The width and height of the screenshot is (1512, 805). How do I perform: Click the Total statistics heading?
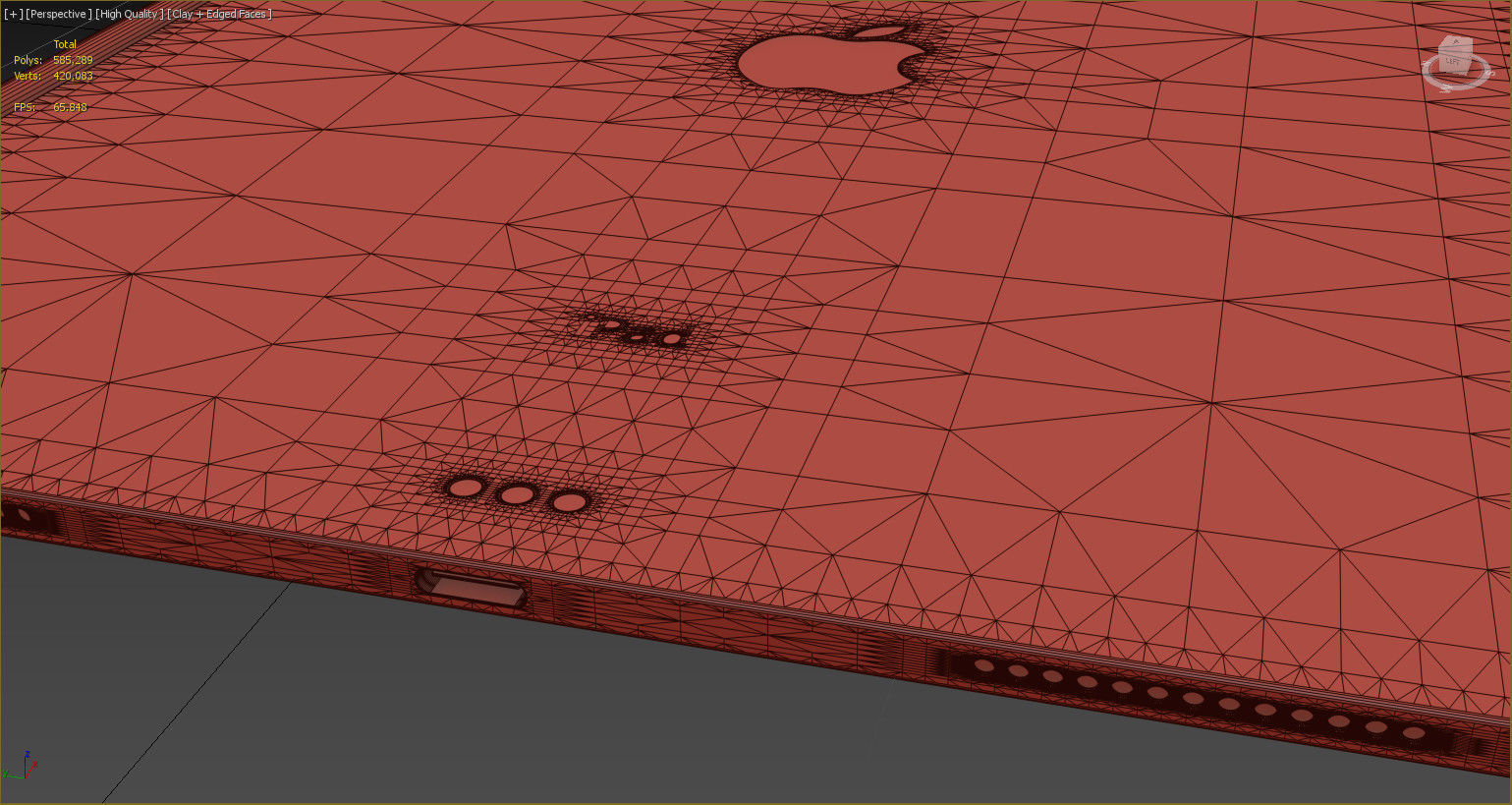click(x=65, y=44)
